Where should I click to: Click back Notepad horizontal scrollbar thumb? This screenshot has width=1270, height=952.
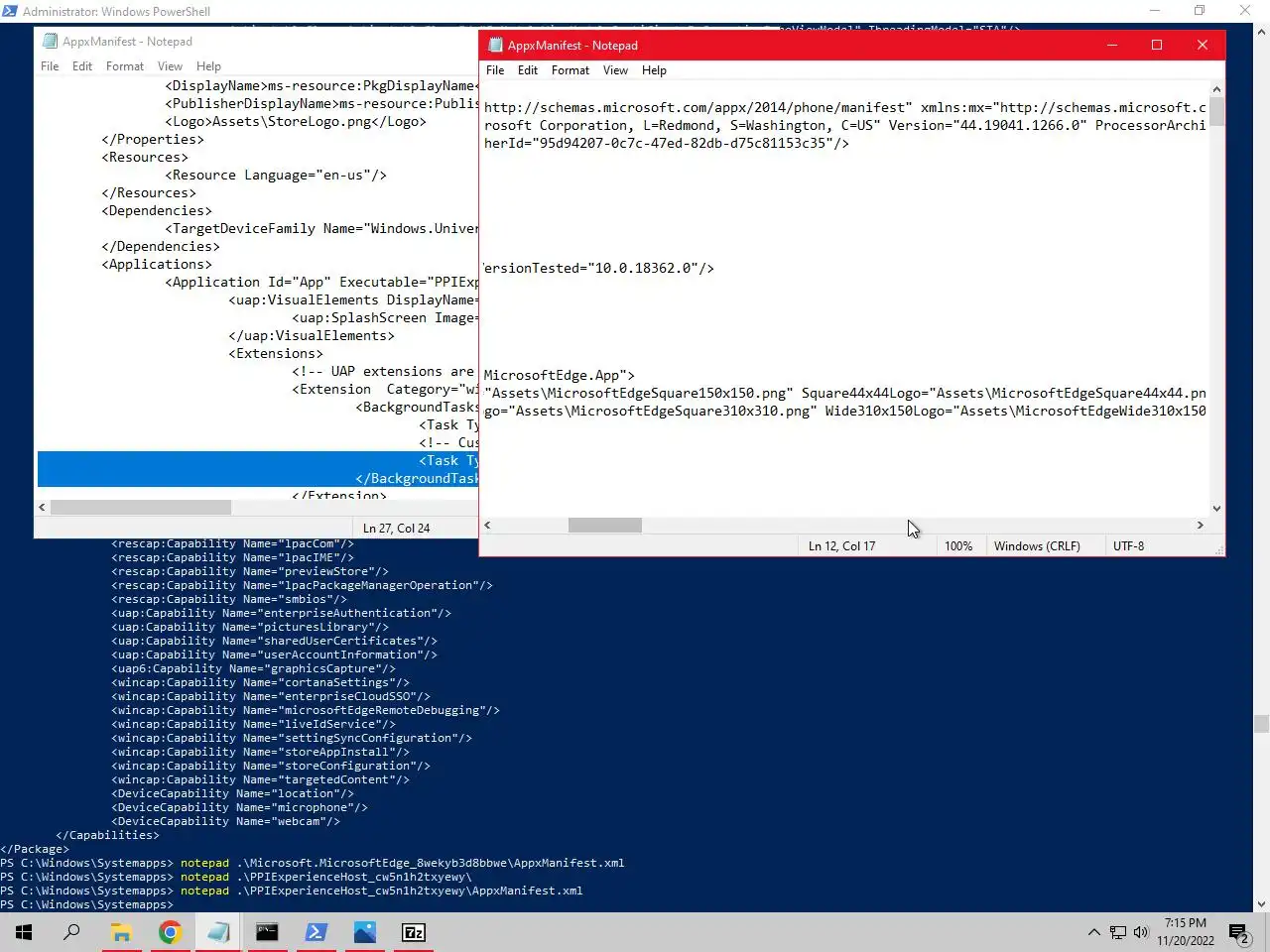141,507
